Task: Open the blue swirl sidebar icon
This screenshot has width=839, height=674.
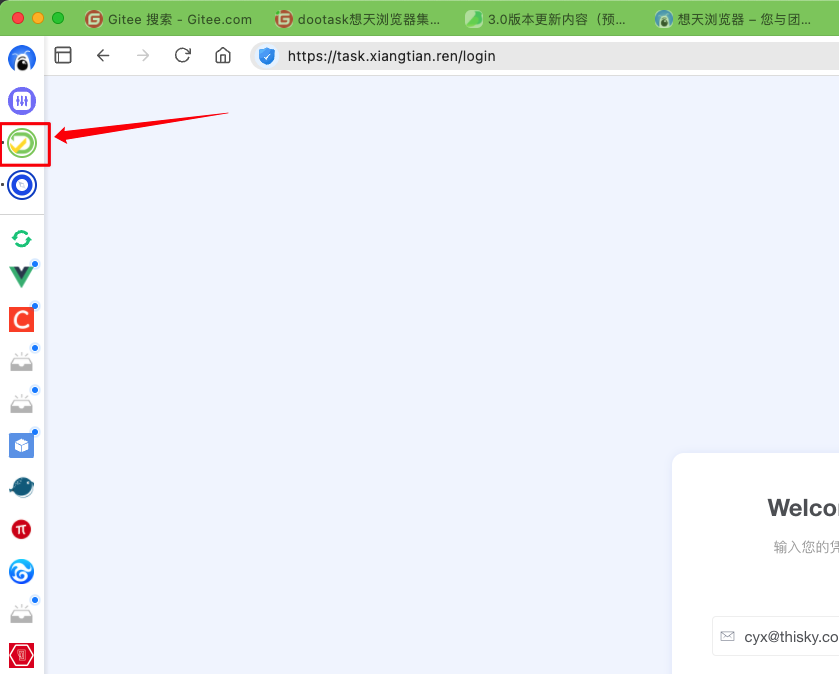Action: 22,571
